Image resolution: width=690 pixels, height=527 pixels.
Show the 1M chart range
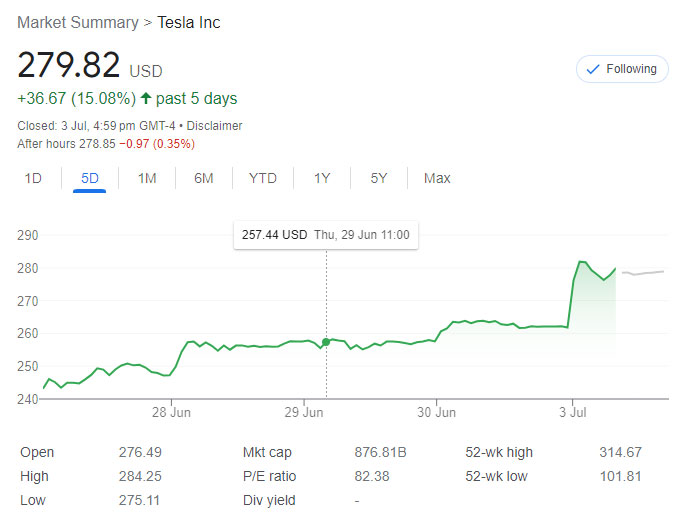(x=147, y=178)
